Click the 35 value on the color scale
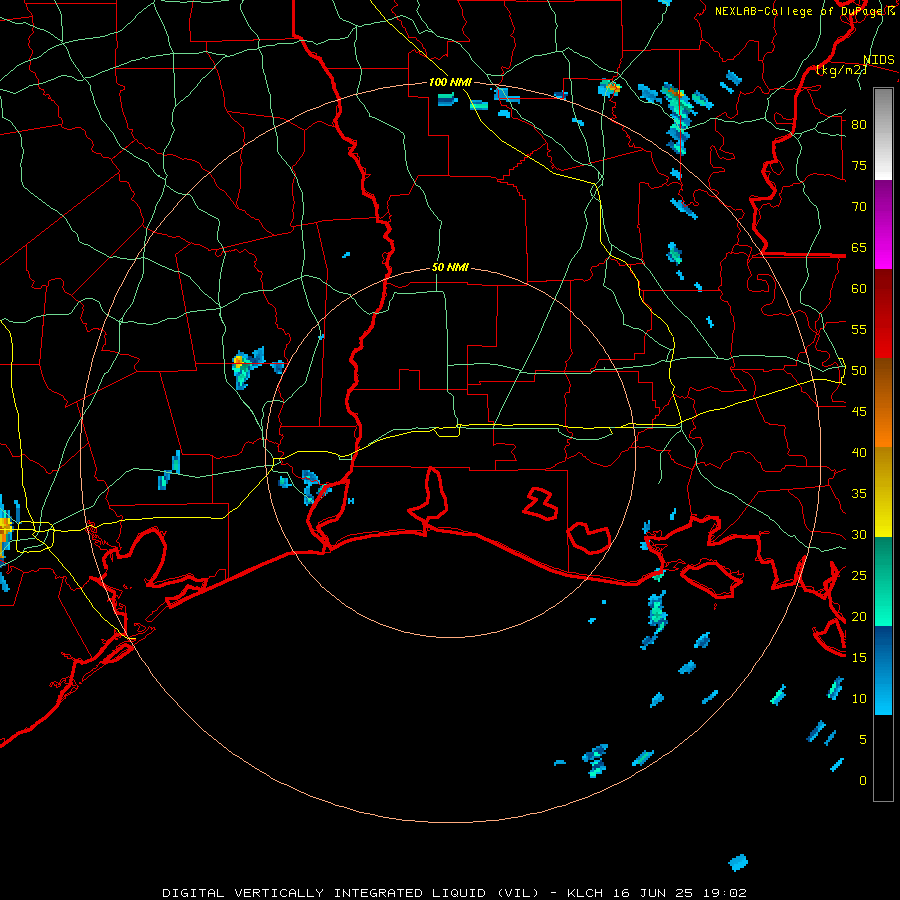 click(859, 494)
